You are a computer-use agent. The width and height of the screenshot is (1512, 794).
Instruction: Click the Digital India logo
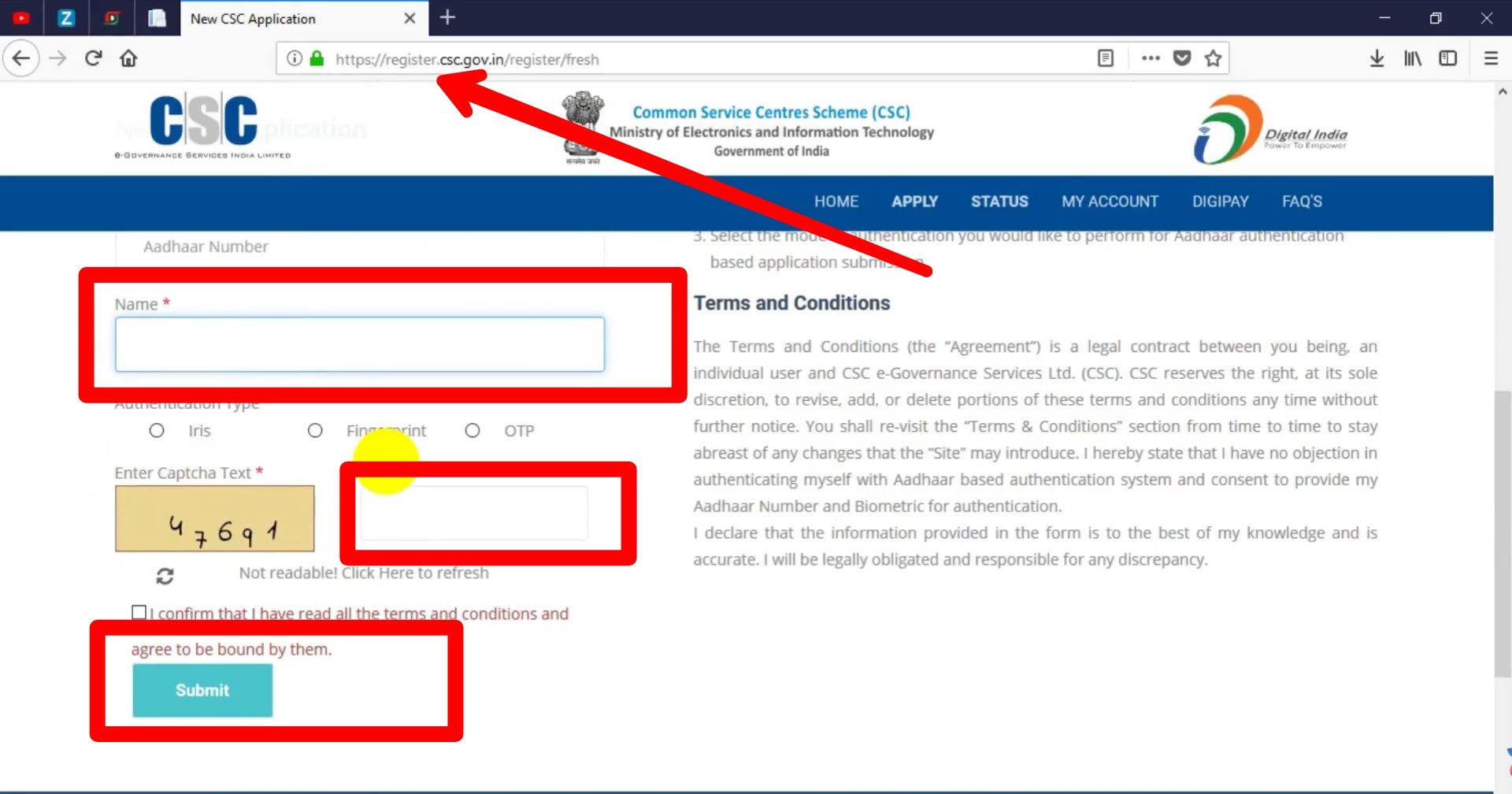point(1270,130)
